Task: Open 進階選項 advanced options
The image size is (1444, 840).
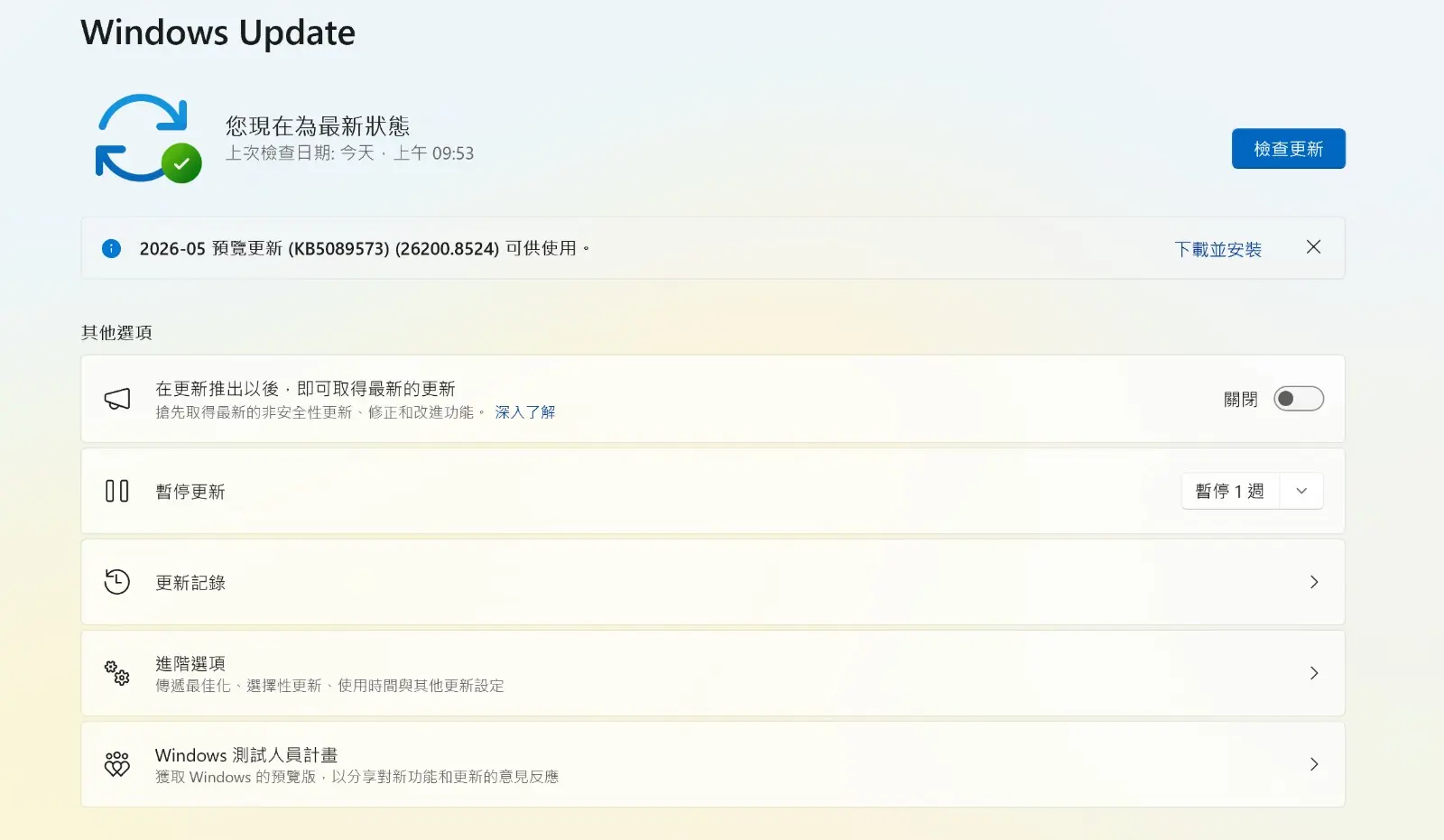Action: 713,673
